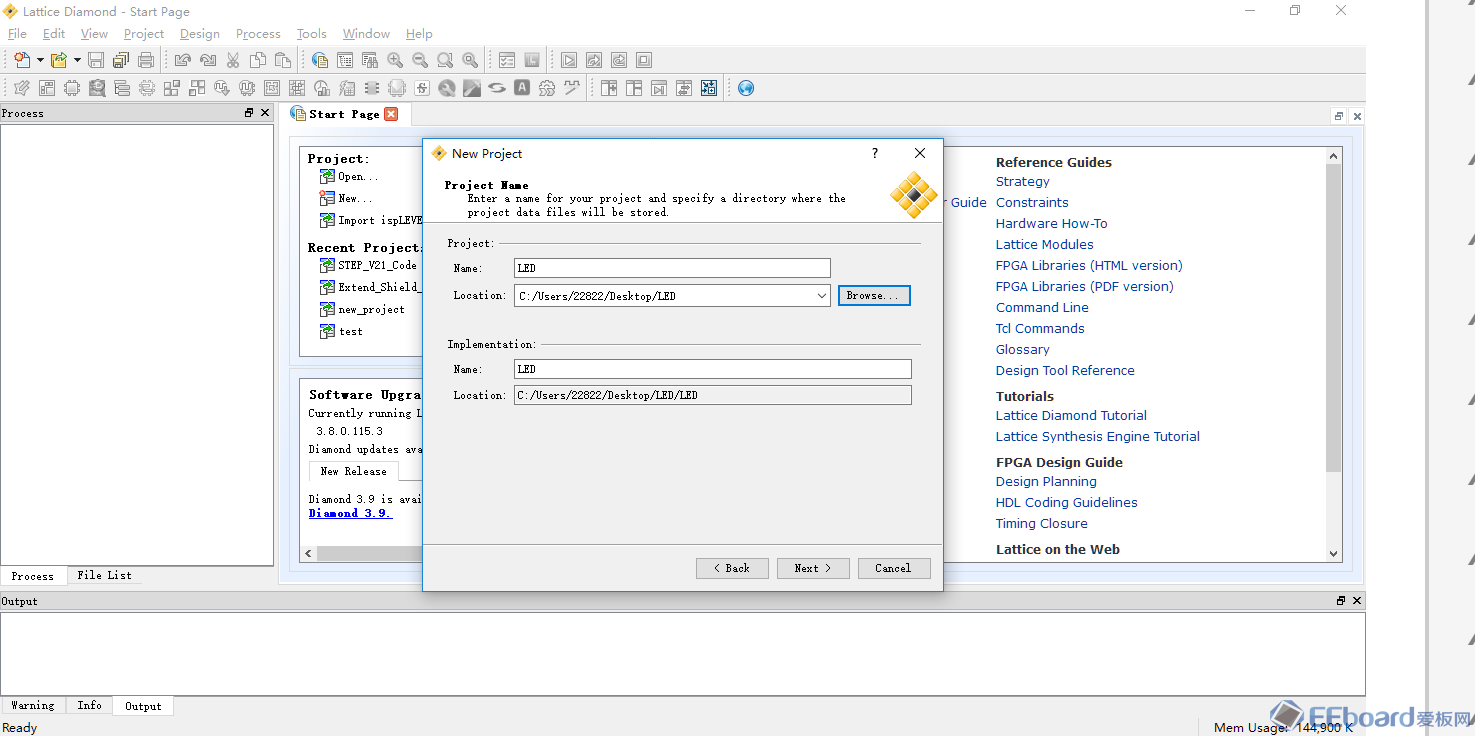The height and width of the screenshot is (736, 1475).
Task: Click the Copy toolbar icon
Action: pyautogui.click(x=258, y=60)
